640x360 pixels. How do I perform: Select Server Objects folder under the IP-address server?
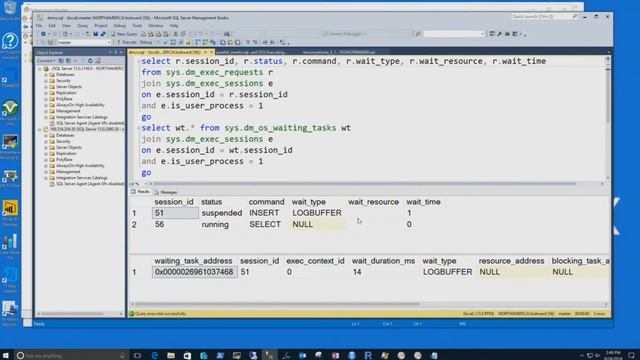point(69,147)
